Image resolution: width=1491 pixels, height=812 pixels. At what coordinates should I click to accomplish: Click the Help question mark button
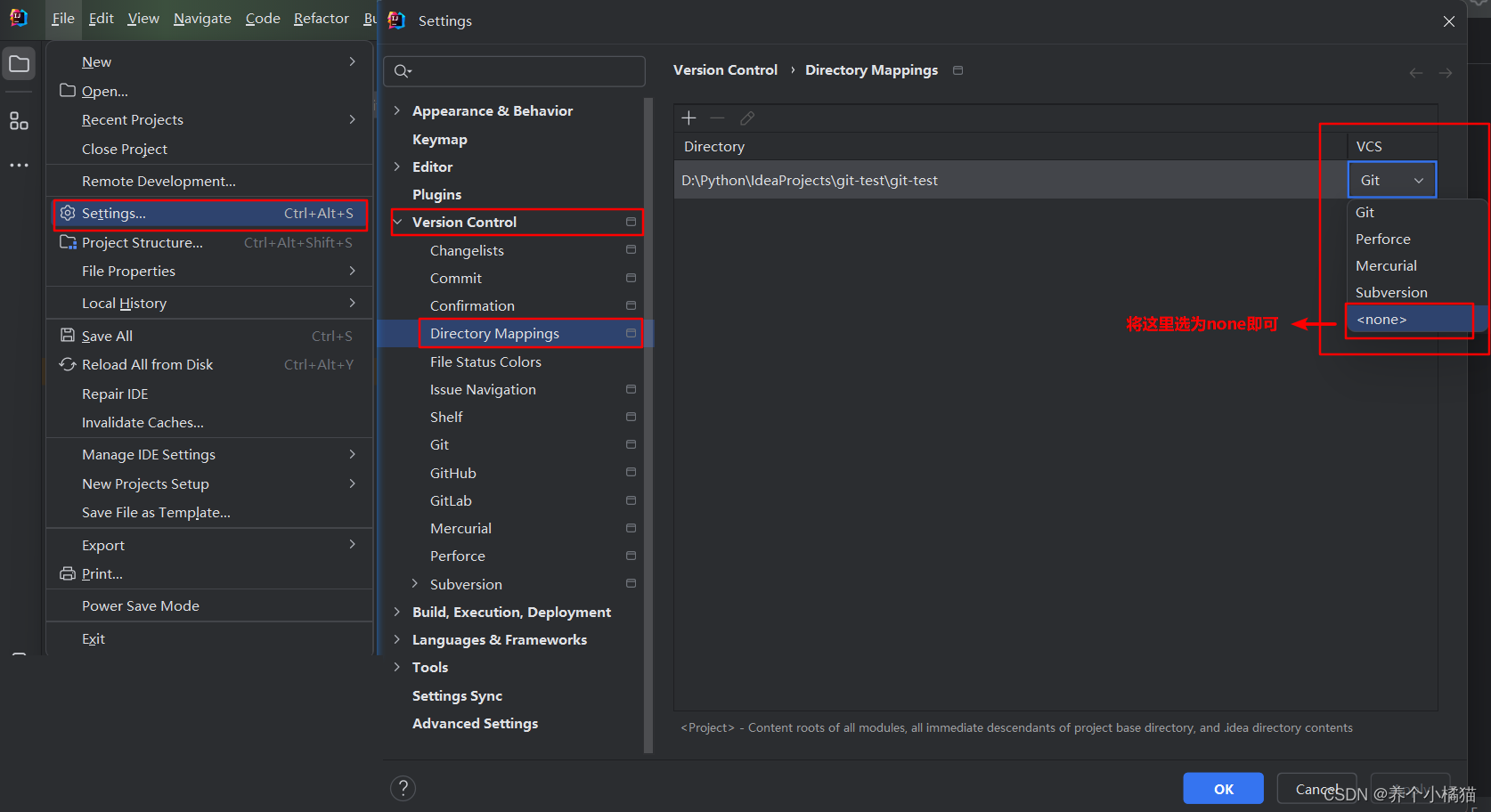(403, 788)
